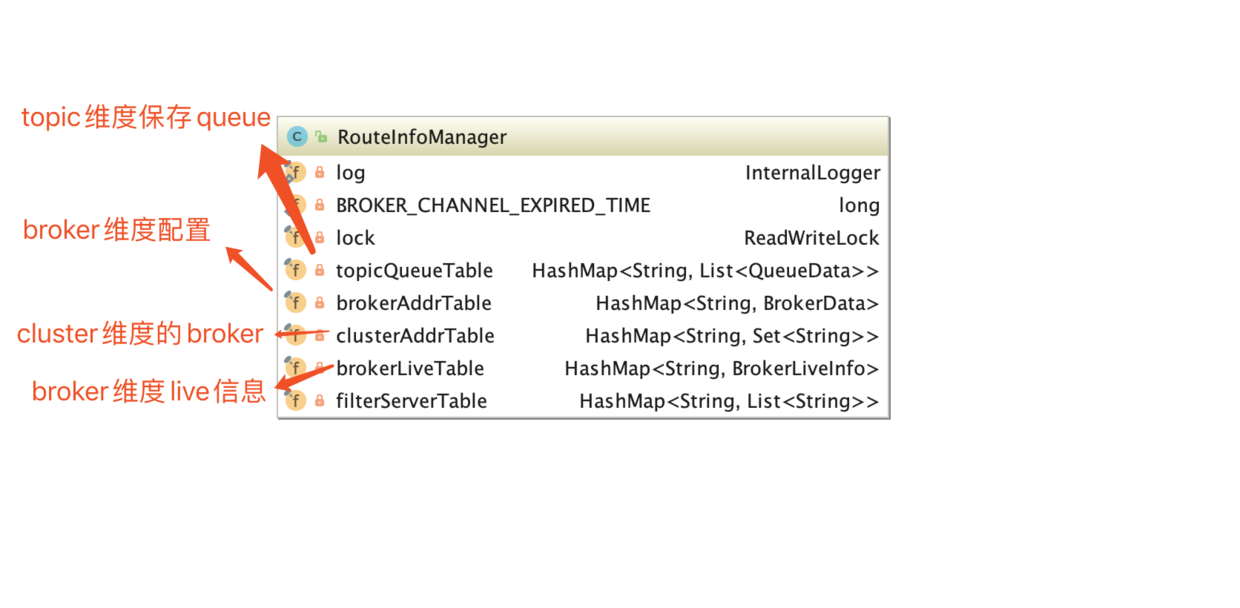Click the RouteInfoManager class icon
The width and height of the screenshot is (1240, 608).
[x=296, y=136]
